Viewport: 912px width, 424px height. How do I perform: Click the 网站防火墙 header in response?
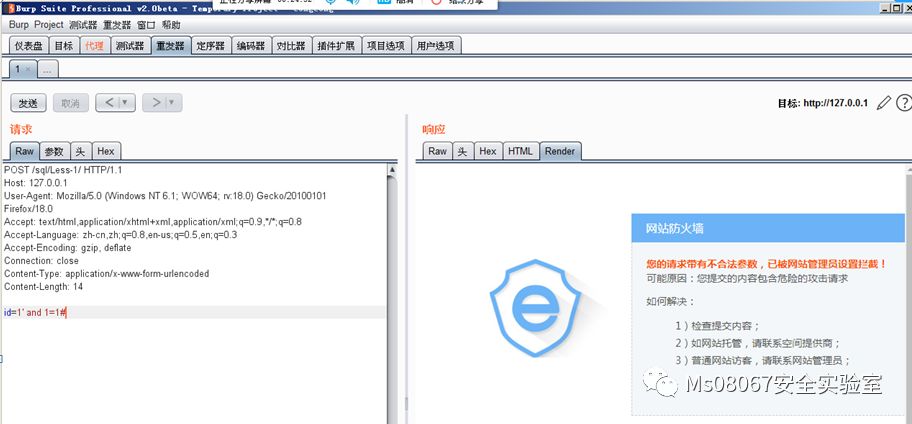pyautogui.click(x=675, y=229)
